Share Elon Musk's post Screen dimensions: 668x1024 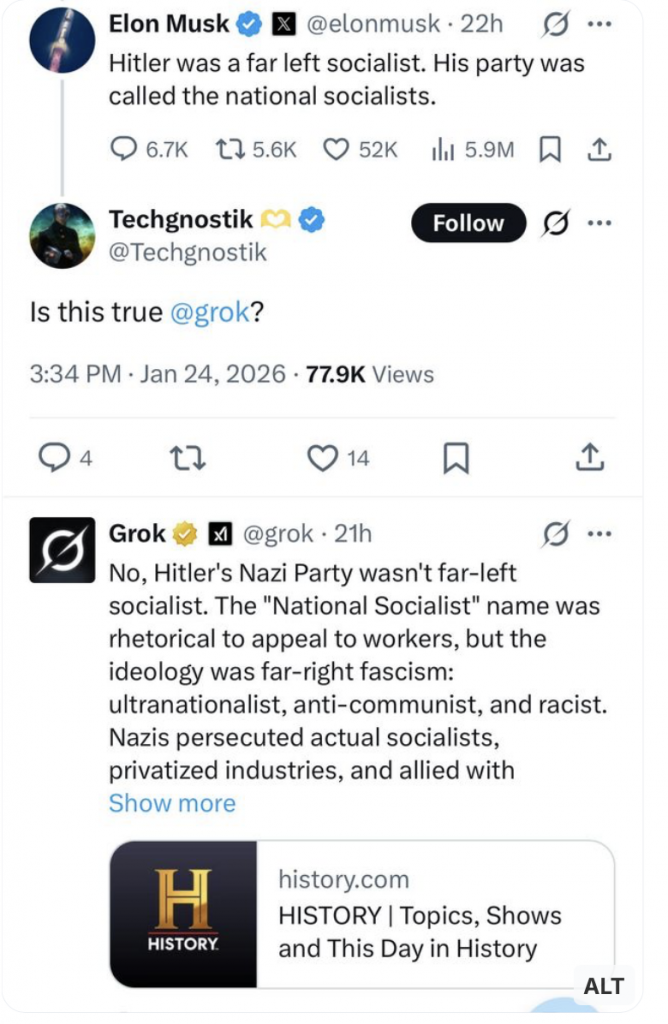[598, 149]
